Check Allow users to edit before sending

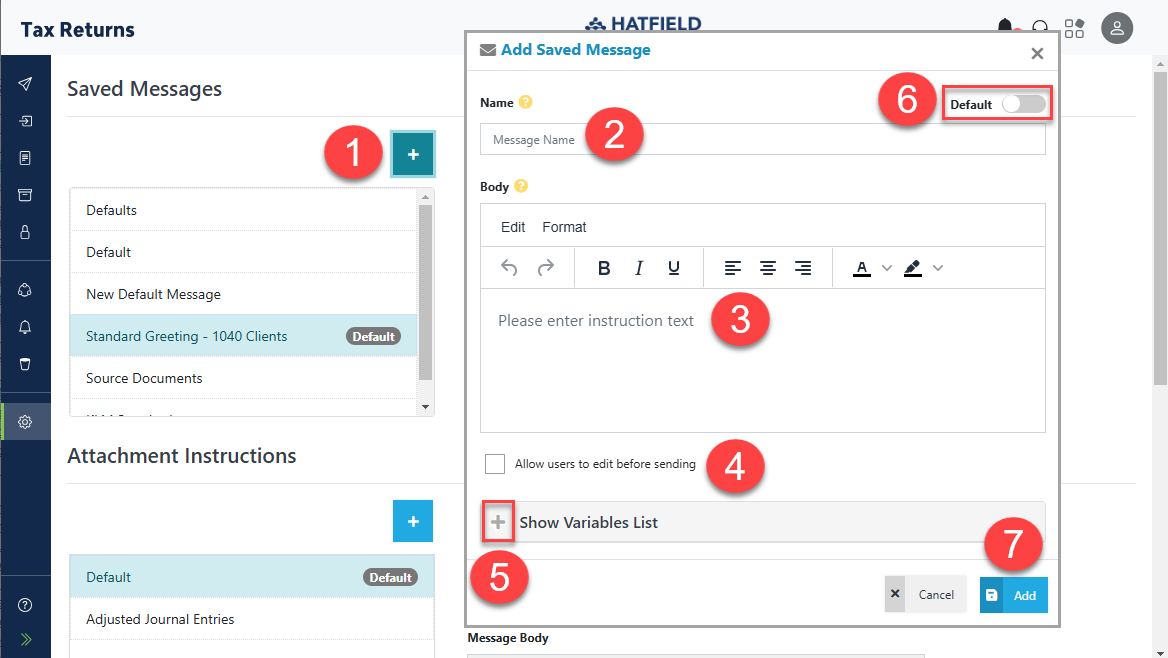[x=494, y=464]
